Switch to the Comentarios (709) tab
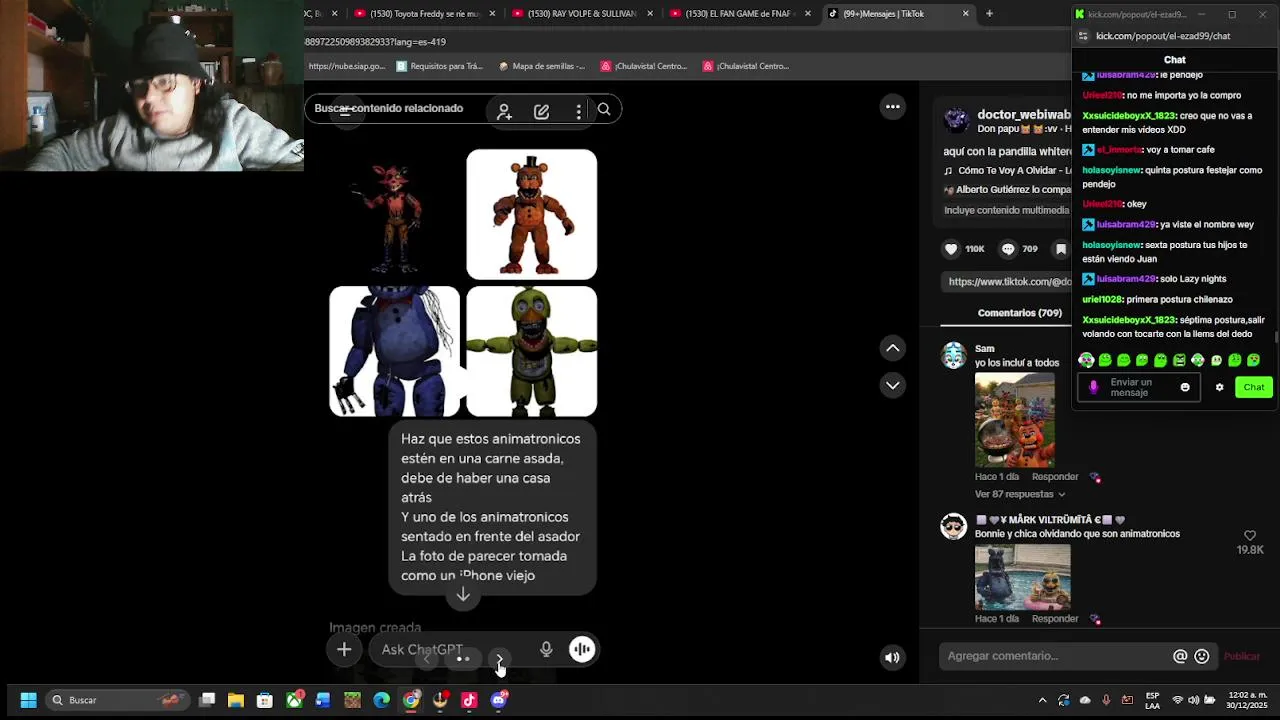The image size is (1280, 720). pos(1019,313)
